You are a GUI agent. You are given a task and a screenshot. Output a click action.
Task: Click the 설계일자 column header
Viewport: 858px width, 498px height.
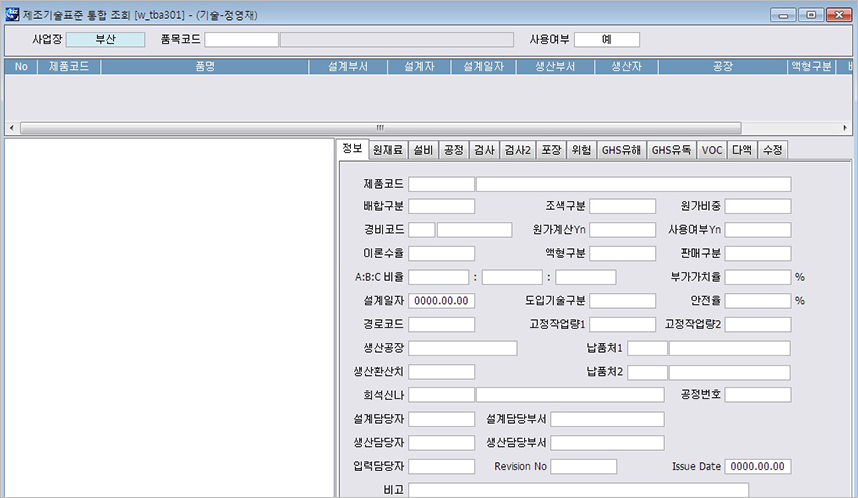[x=484, y=66]
